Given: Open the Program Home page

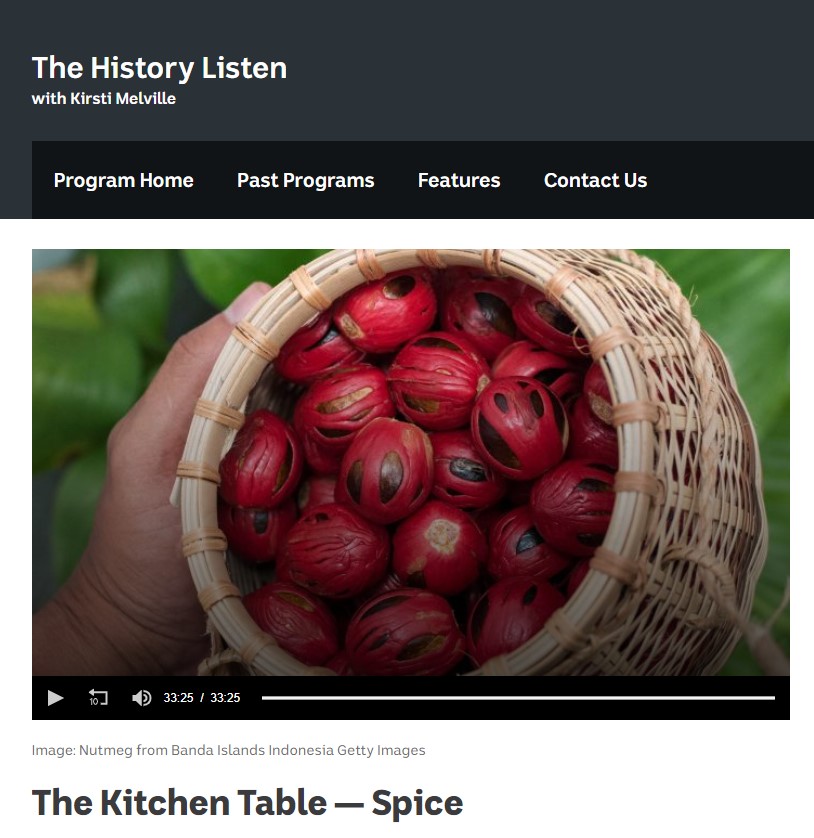Looking at the screenshot, I should pyautogui.click(x=123, y=180).
